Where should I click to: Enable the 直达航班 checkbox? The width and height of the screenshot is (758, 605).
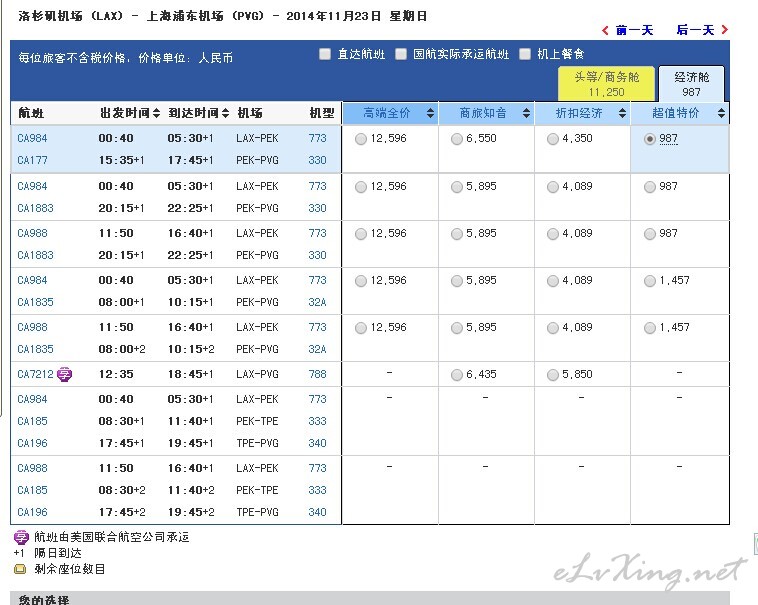[x=325, y=54]
